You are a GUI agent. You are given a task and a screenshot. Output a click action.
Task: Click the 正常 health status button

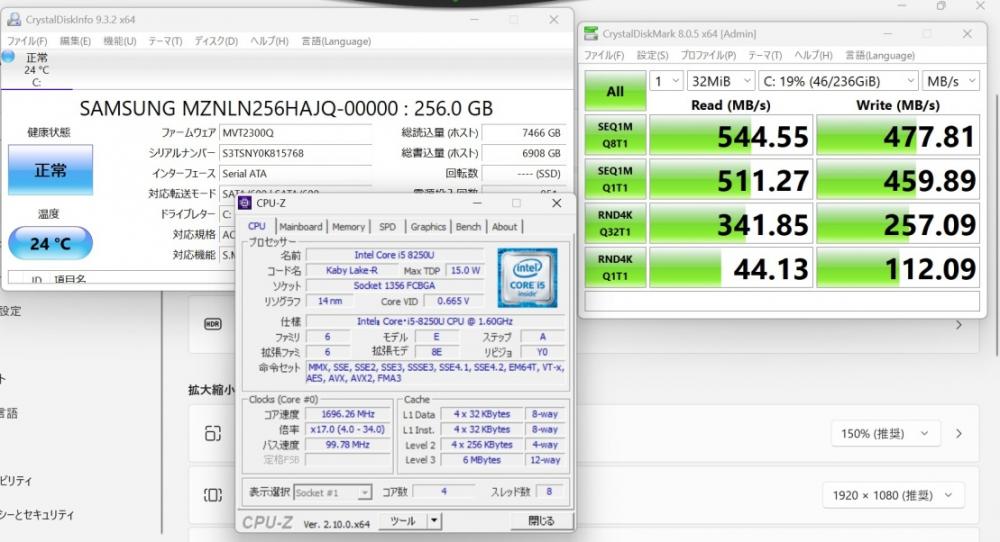(50, 170)
